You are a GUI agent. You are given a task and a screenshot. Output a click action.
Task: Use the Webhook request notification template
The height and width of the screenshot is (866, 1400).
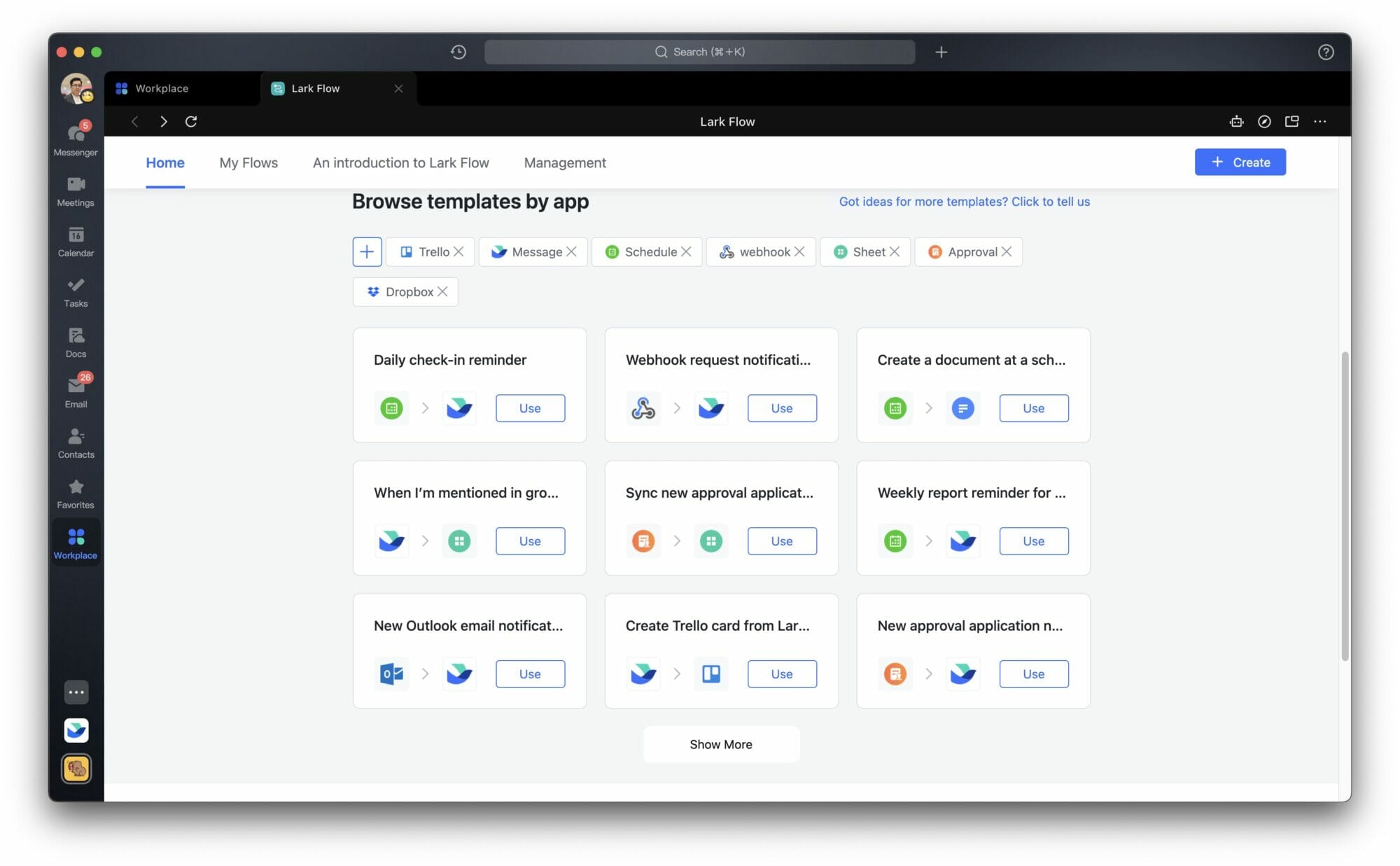782,408
